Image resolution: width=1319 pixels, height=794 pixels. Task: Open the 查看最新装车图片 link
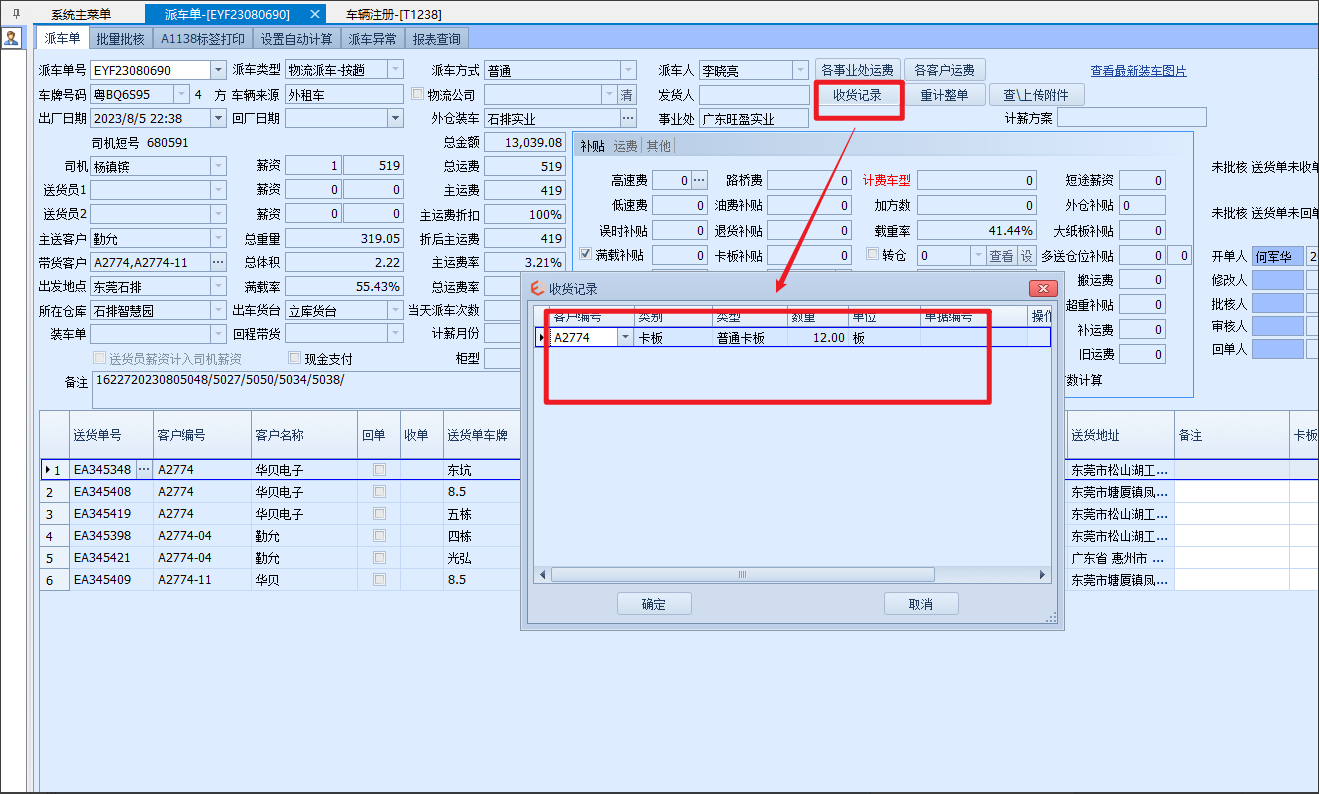pyautogui.click(x=1138, y=71)
